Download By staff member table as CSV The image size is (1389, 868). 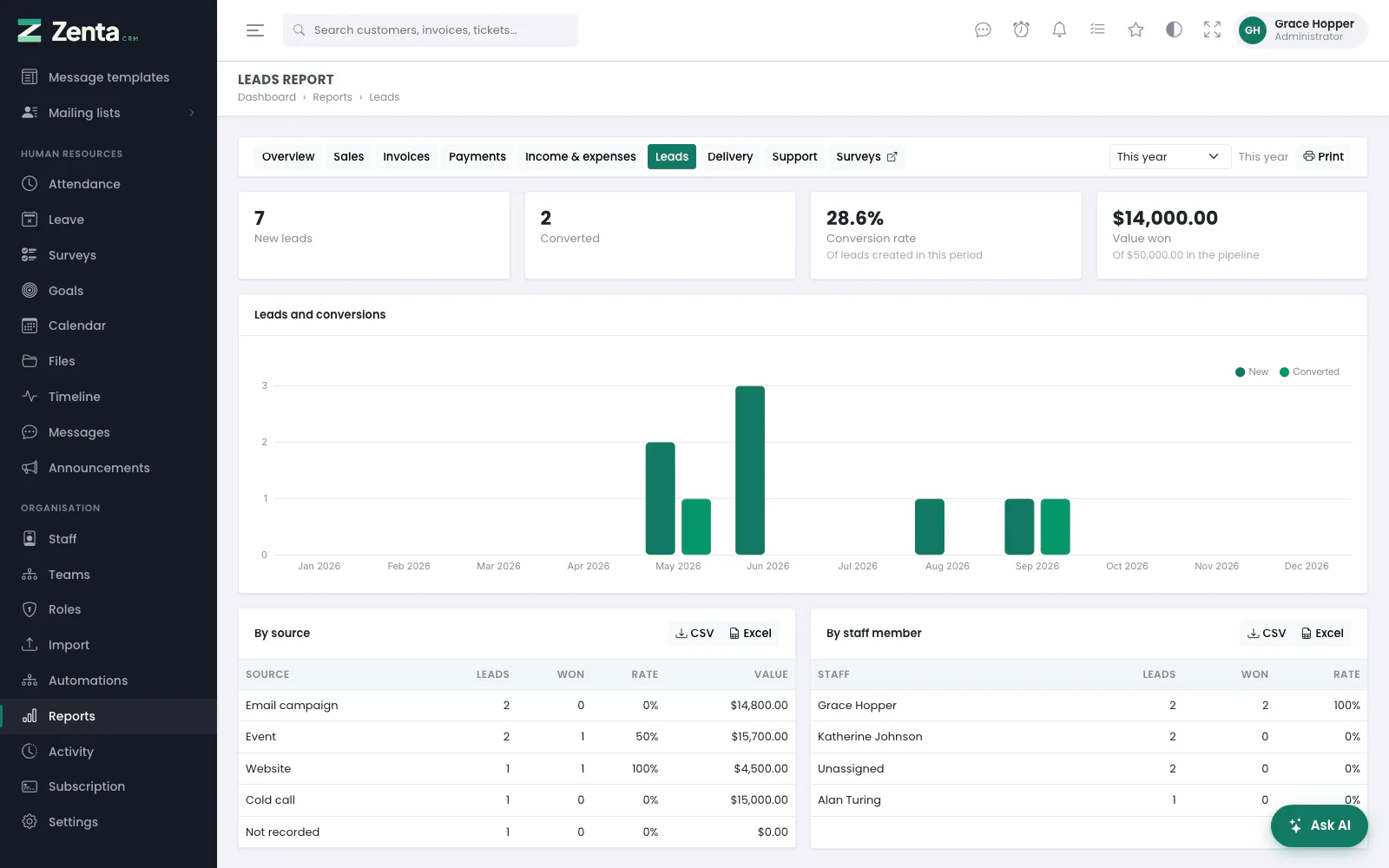coord(1267,634)
